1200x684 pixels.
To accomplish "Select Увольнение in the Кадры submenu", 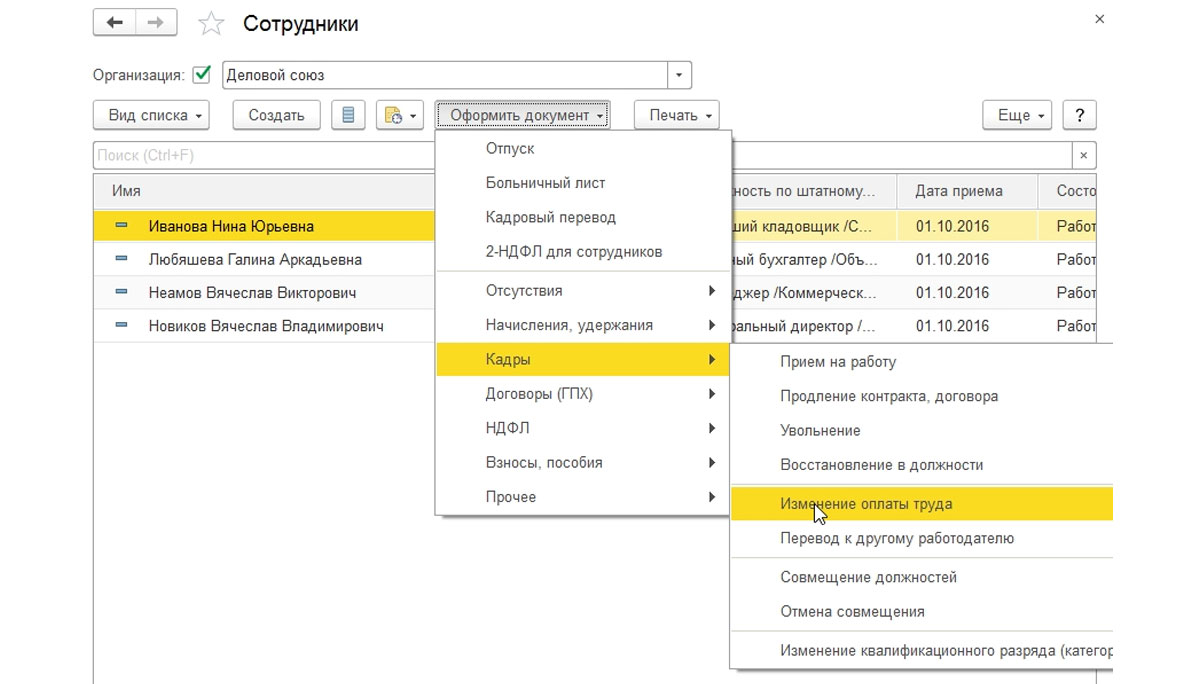I will coord(820,430).
